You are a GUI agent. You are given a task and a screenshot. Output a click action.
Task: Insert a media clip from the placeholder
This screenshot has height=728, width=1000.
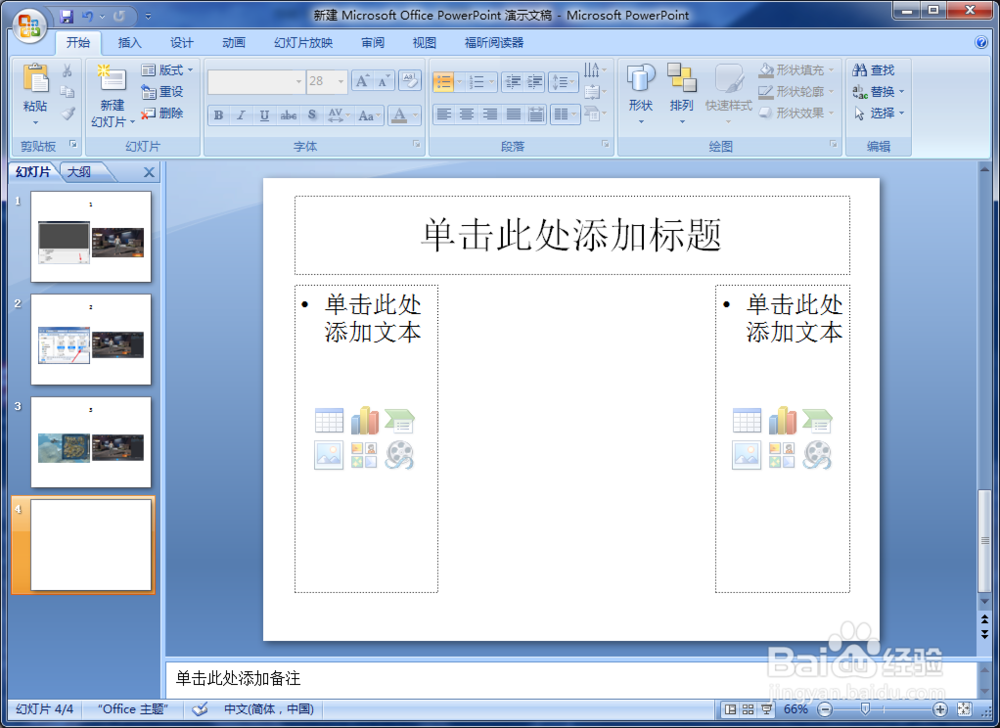coord(402,455)
